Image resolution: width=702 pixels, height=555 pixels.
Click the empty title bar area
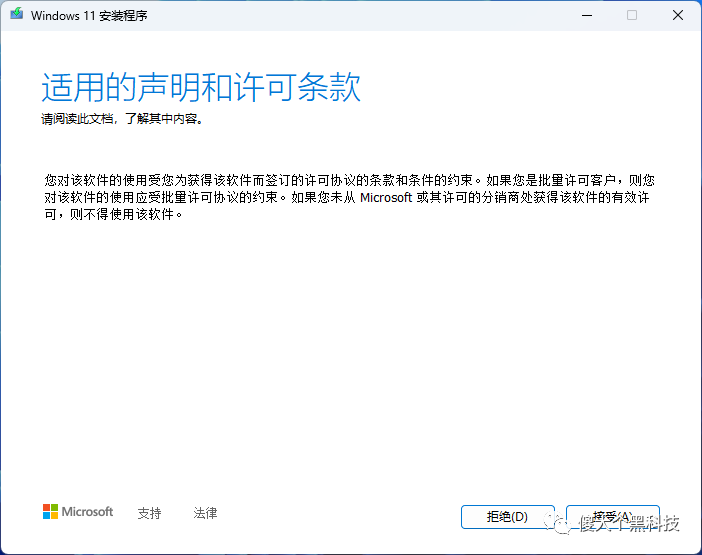[350, 15]
